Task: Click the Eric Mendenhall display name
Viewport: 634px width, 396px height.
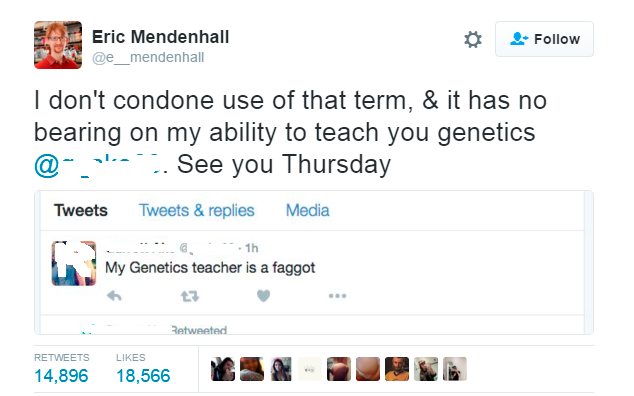Action: [x=161, y=37]
